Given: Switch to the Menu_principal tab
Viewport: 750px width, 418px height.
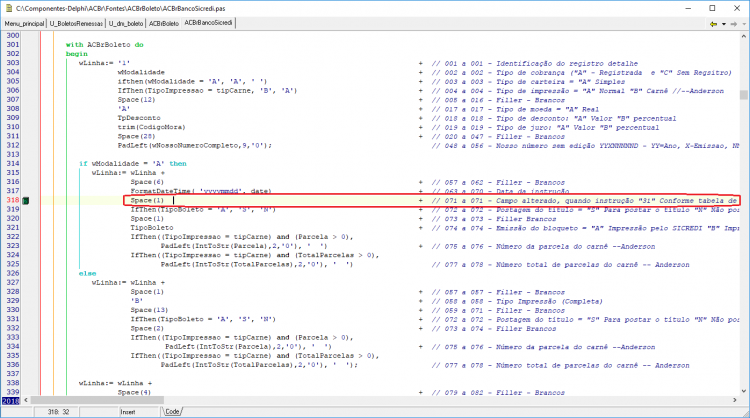Looking at the screenshot, I should pos(24,23).
